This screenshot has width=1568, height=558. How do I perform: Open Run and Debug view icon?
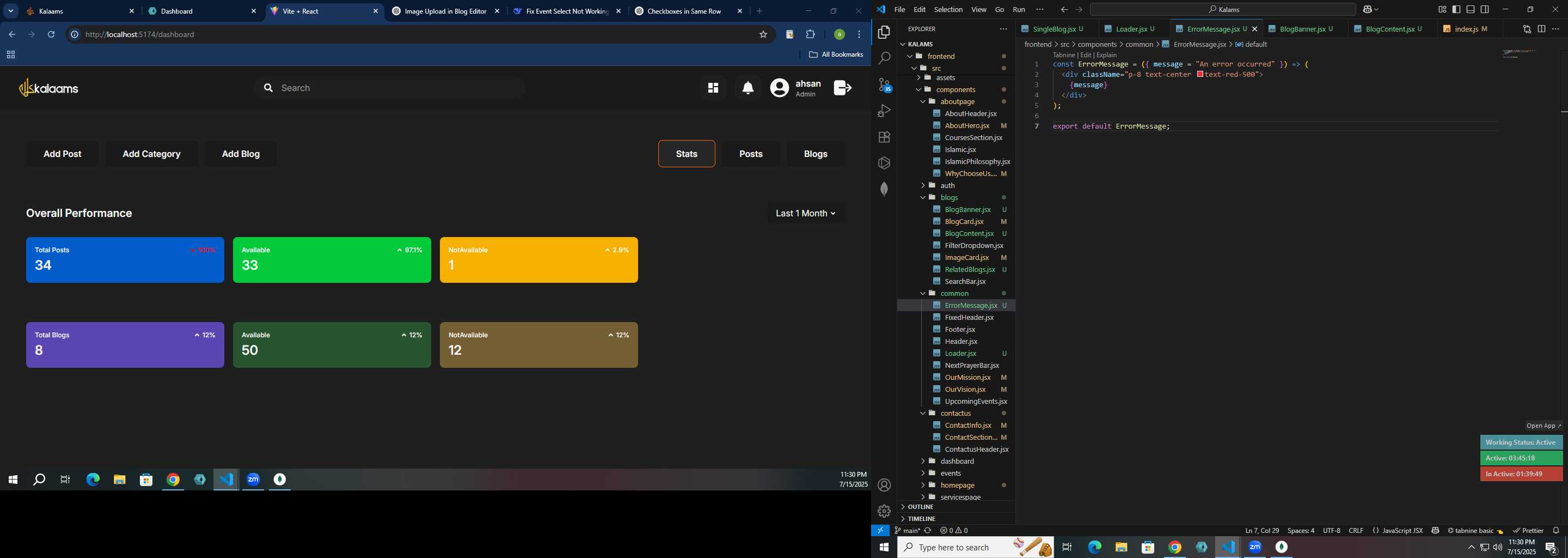click(x=884, y=111)
